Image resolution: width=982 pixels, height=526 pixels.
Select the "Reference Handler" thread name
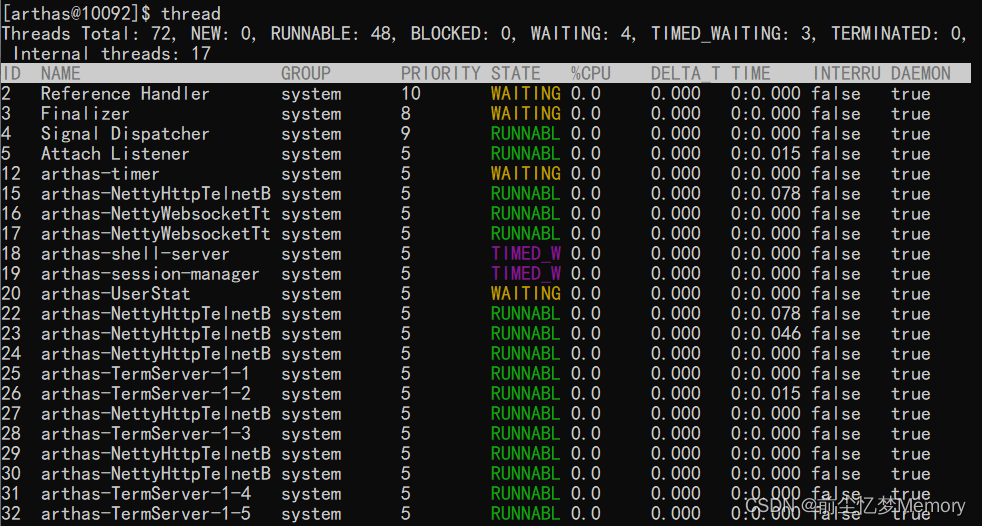(x=125, y=93)
